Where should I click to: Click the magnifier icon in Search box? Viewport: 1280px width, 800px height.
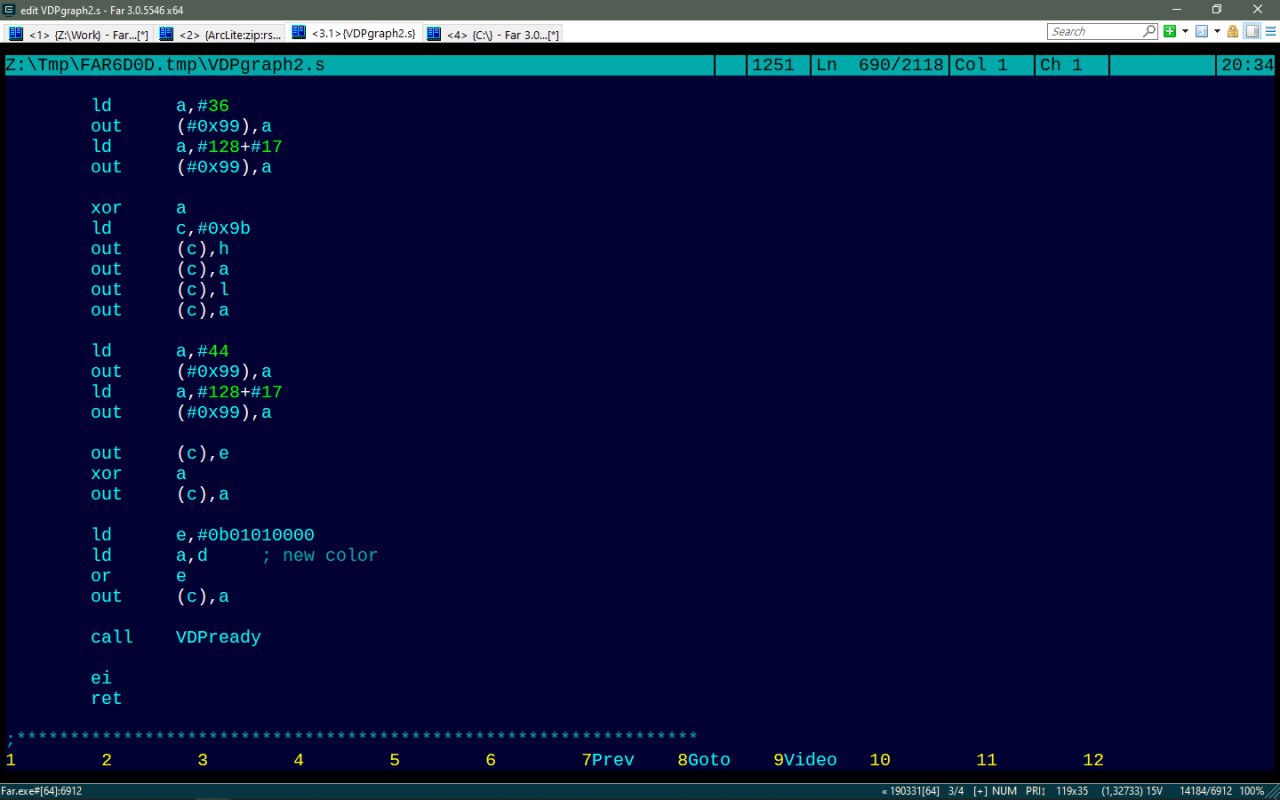pos(1150,32)
